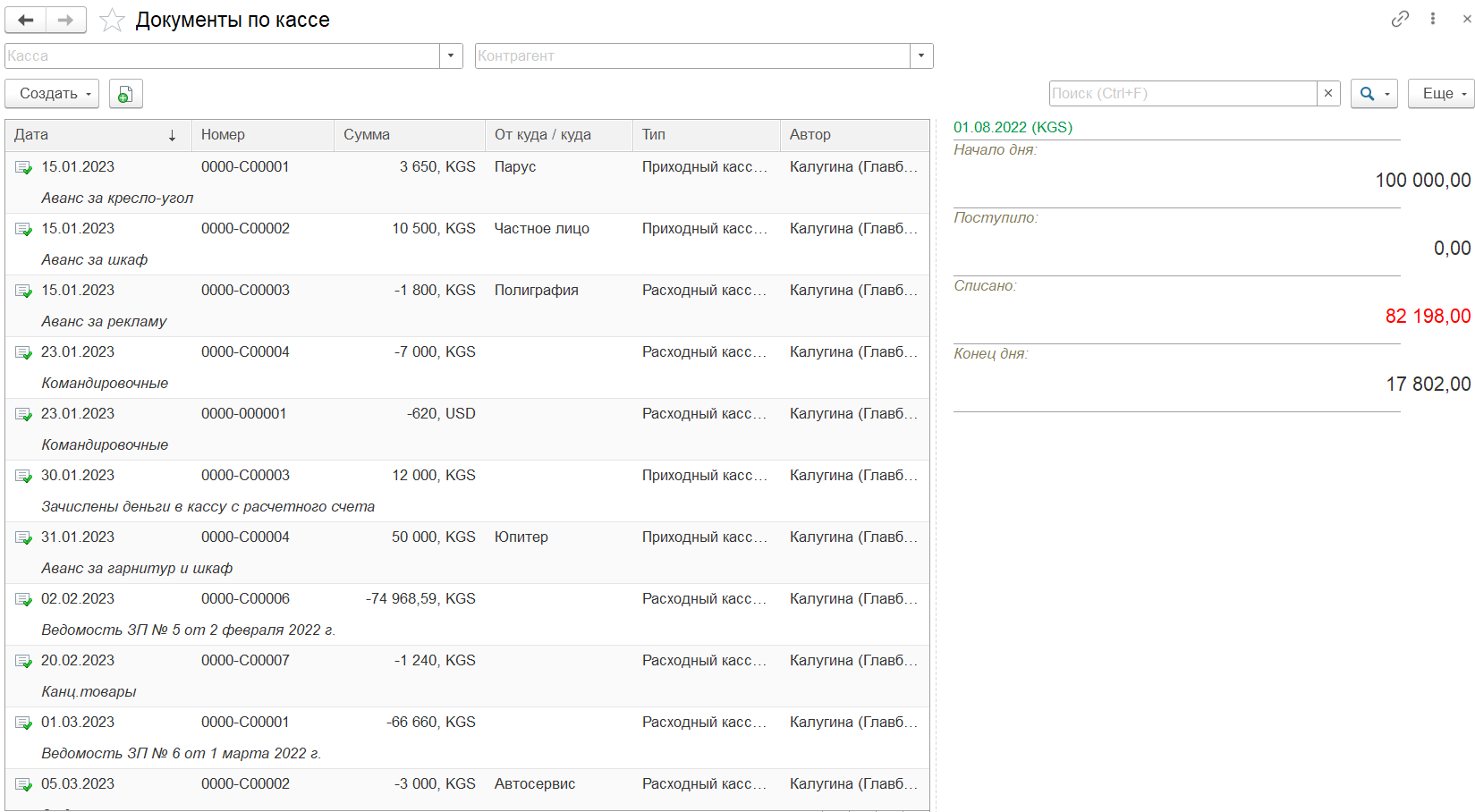Click Зачислены деньги в кассу с расчетного счета
This screenshot has width=1475, height=812.
(208, 507)
